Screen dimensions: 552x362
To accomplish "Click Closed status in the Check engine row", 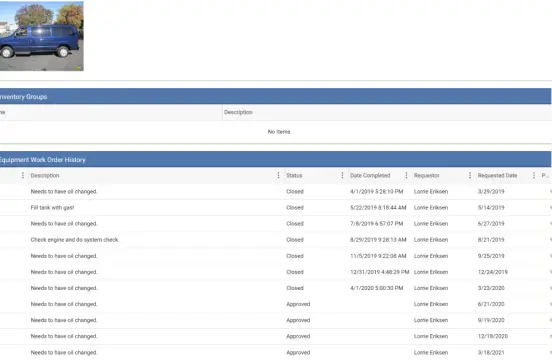I will pos(295,240).
